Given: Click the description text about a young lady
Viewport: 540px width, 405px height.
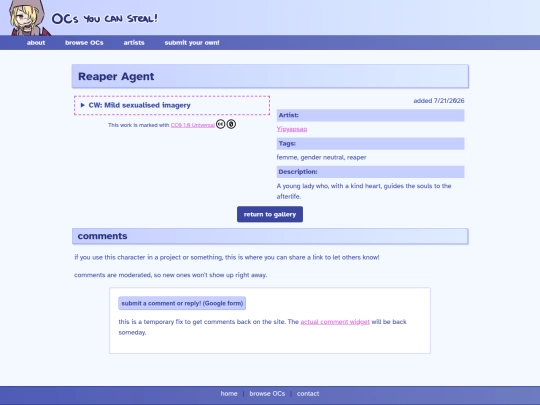Looking at the screenshot, I should click(x=364, y=191).
